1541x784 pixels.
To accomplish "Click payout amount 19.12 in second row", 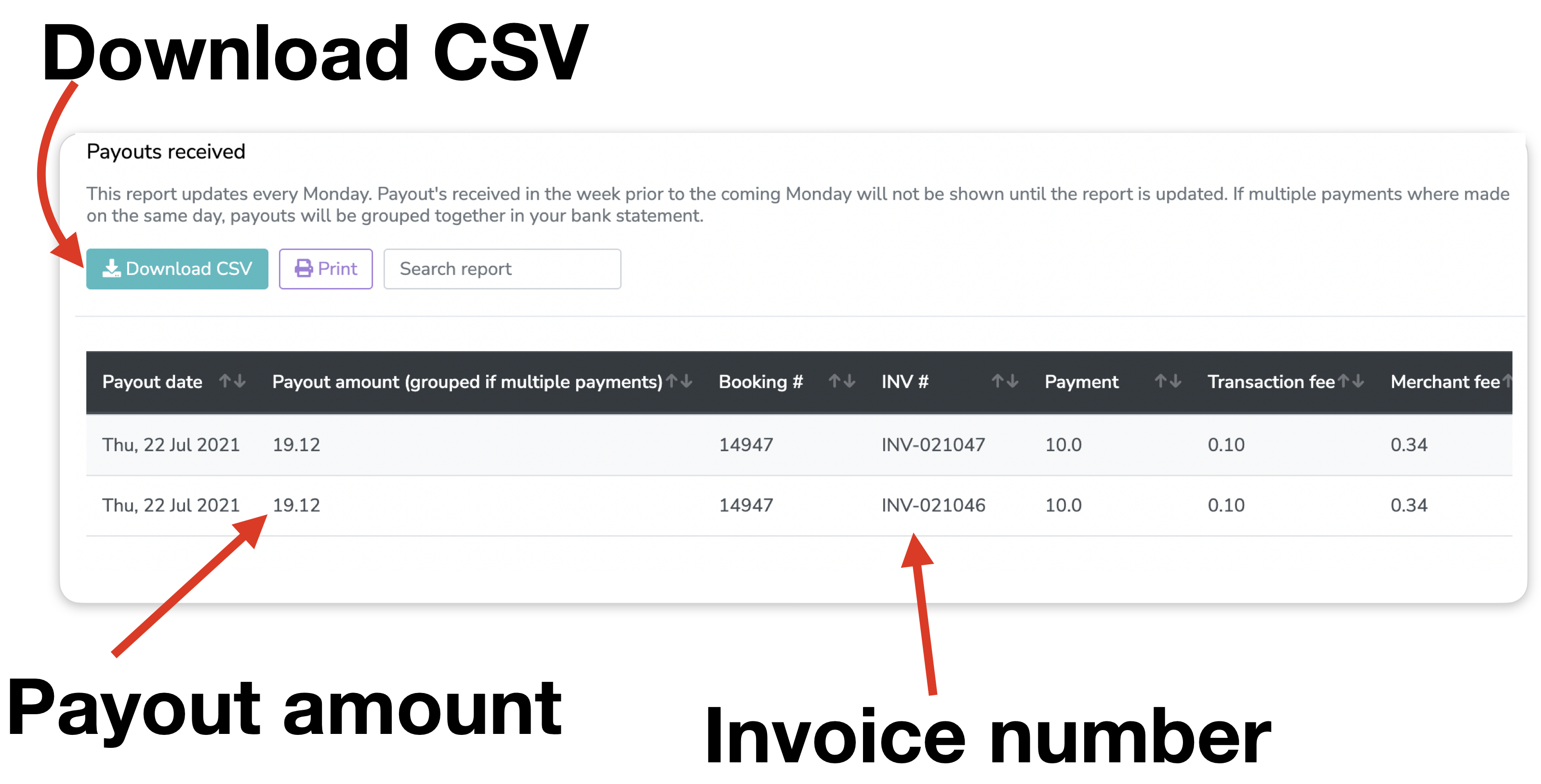I will coord(296,505).
